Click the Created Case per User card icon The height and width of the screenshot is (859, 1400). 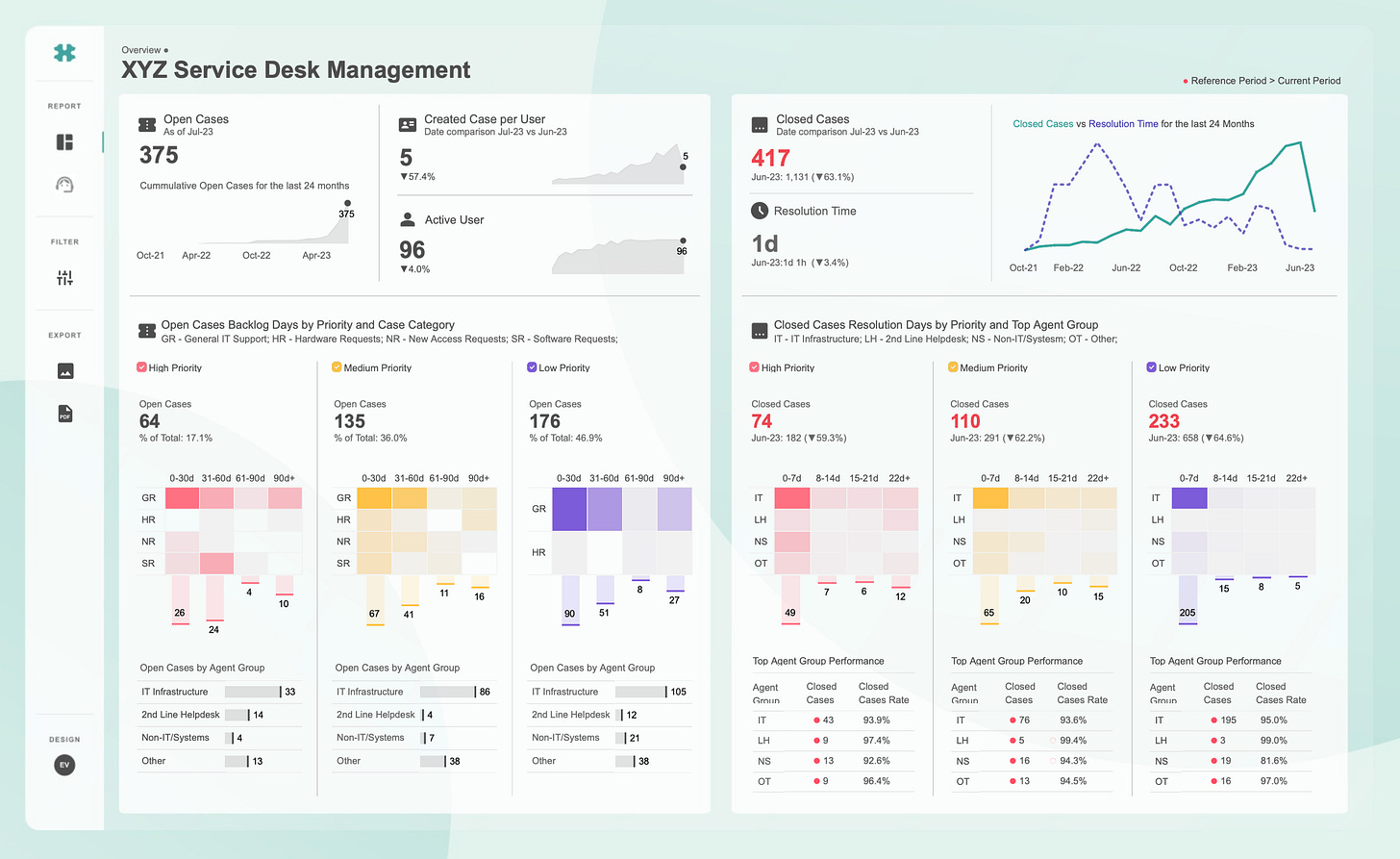[408, 125]
